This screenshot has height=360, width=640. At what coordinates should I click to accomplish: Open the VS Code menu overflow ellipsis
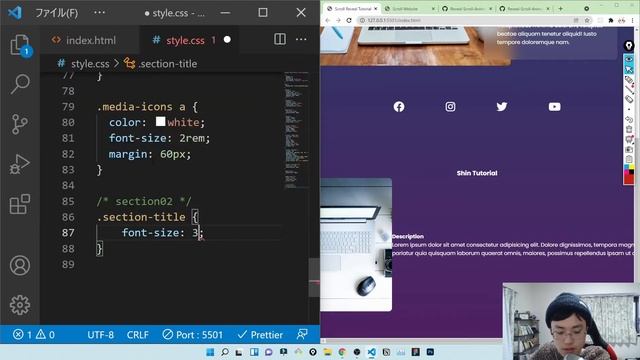tap(99, 13)
